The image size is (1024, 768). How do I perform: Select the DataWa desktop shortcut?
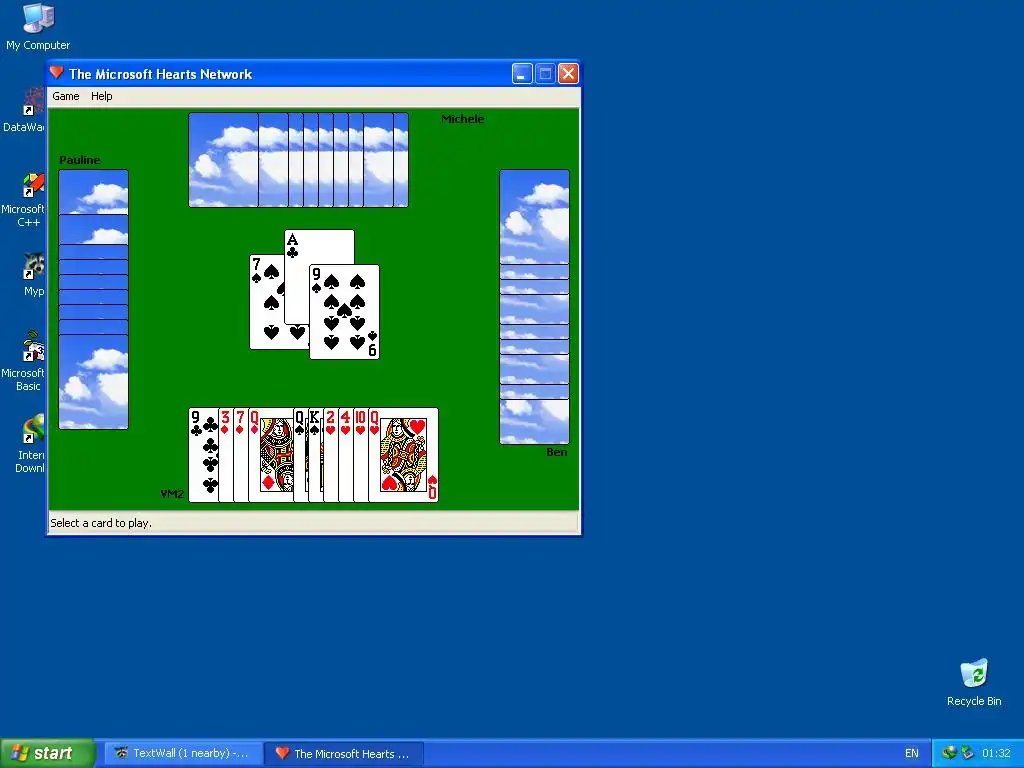pyautogui.click(x=26, y=111)
